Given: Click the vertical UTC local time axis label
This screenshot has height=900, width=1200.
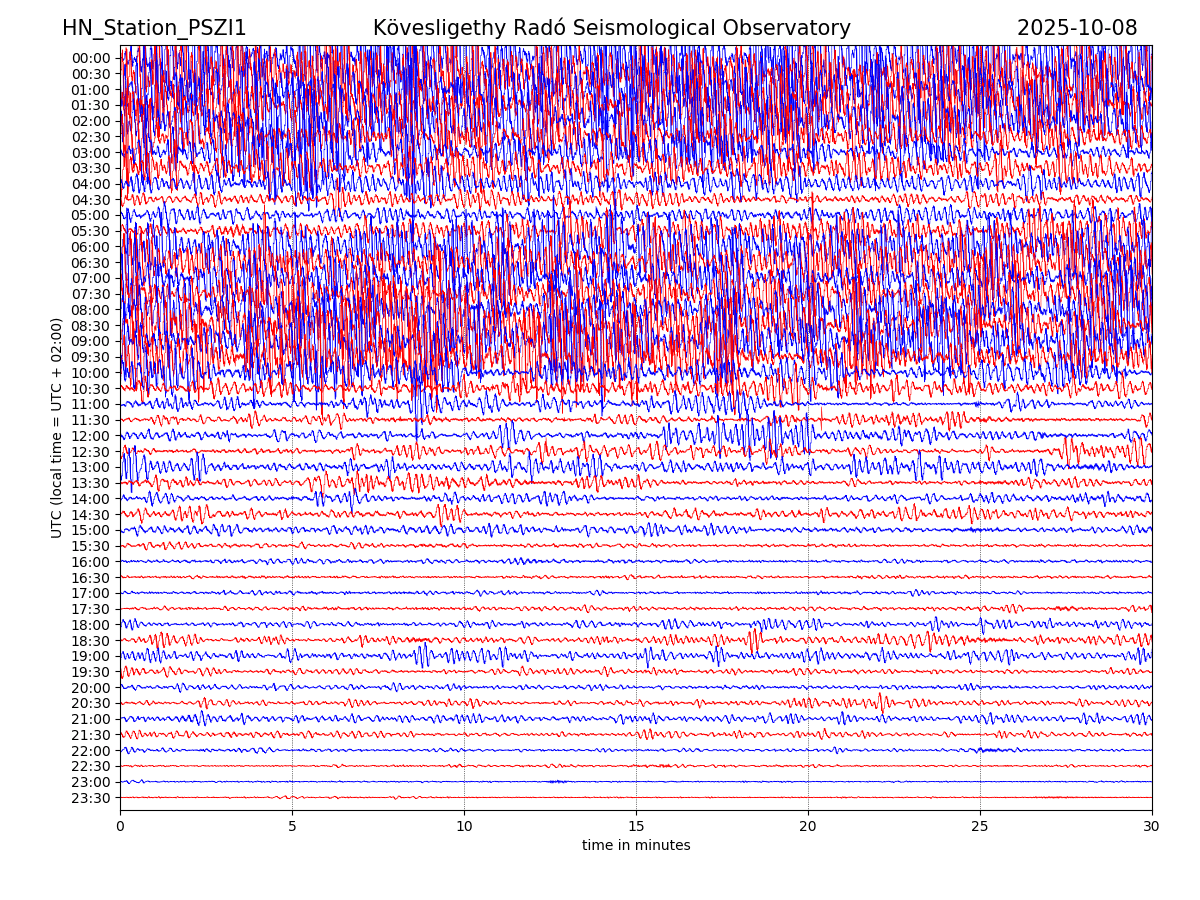Looking at the screenshot, I should pyautogui.click(x=57, y=427).
